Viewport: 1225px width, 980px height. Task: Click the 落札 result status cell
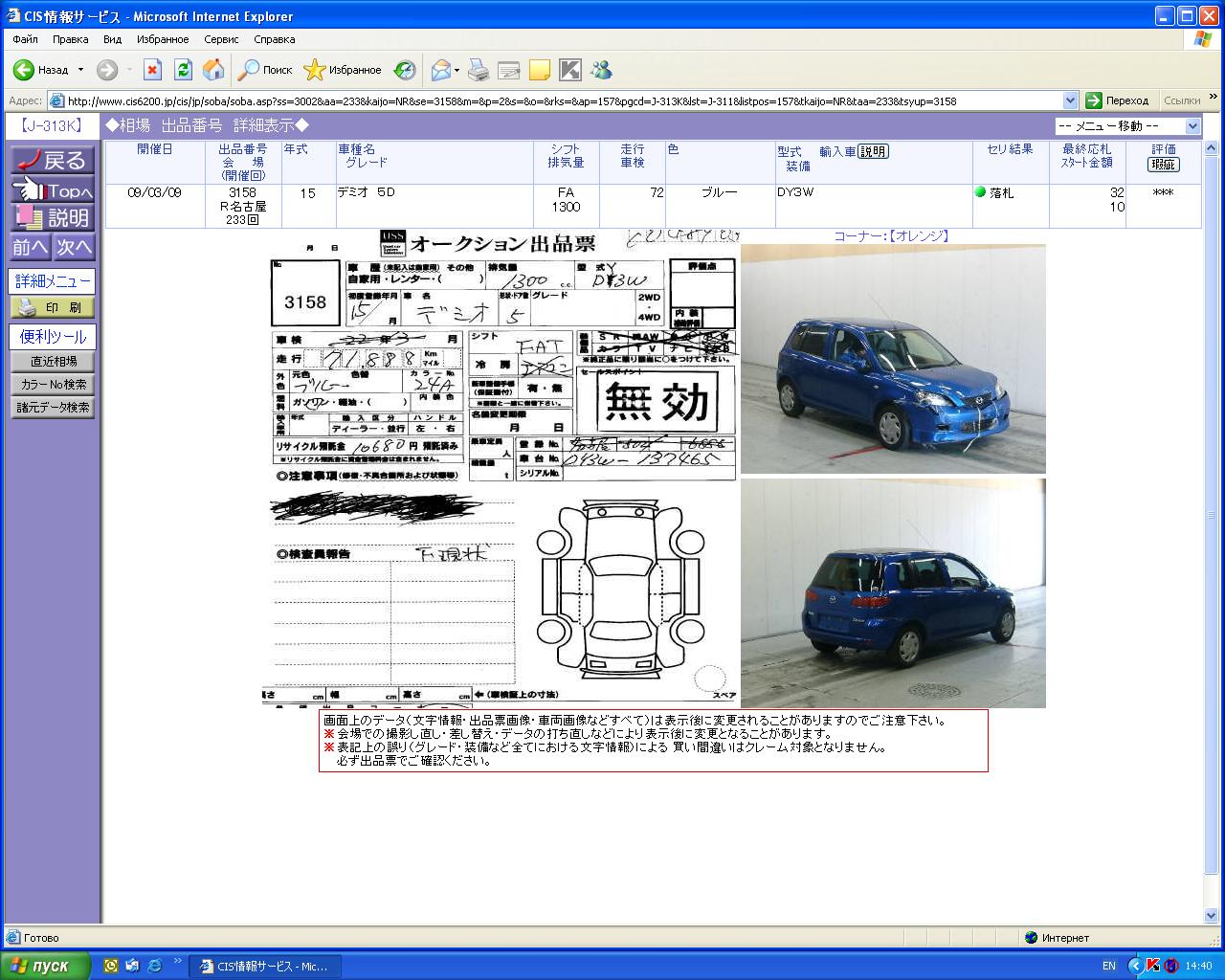[x=1010, y=206]
